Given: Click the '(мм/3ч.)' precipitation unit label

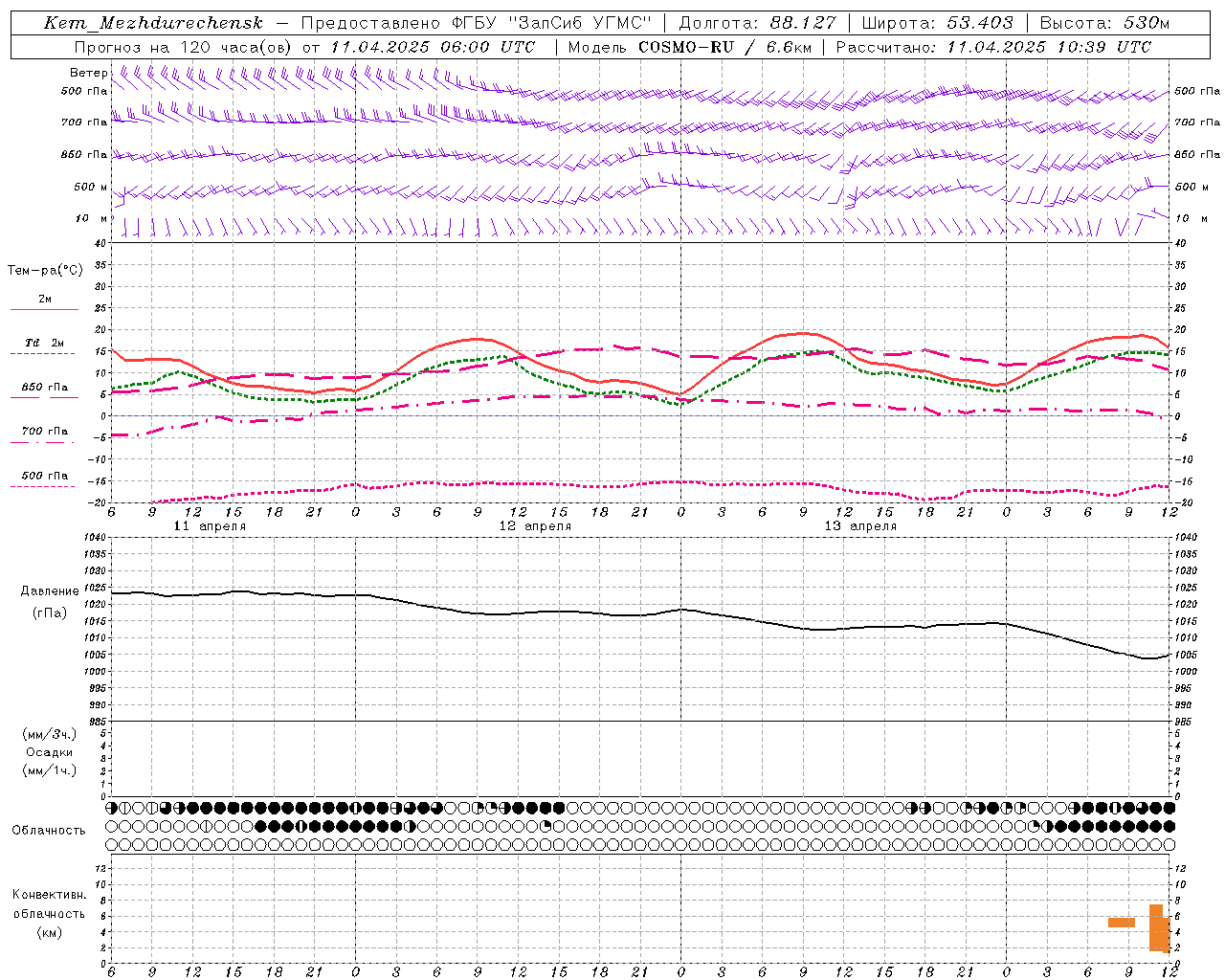Looking at the screenshot, I should [x=50, y=734].
